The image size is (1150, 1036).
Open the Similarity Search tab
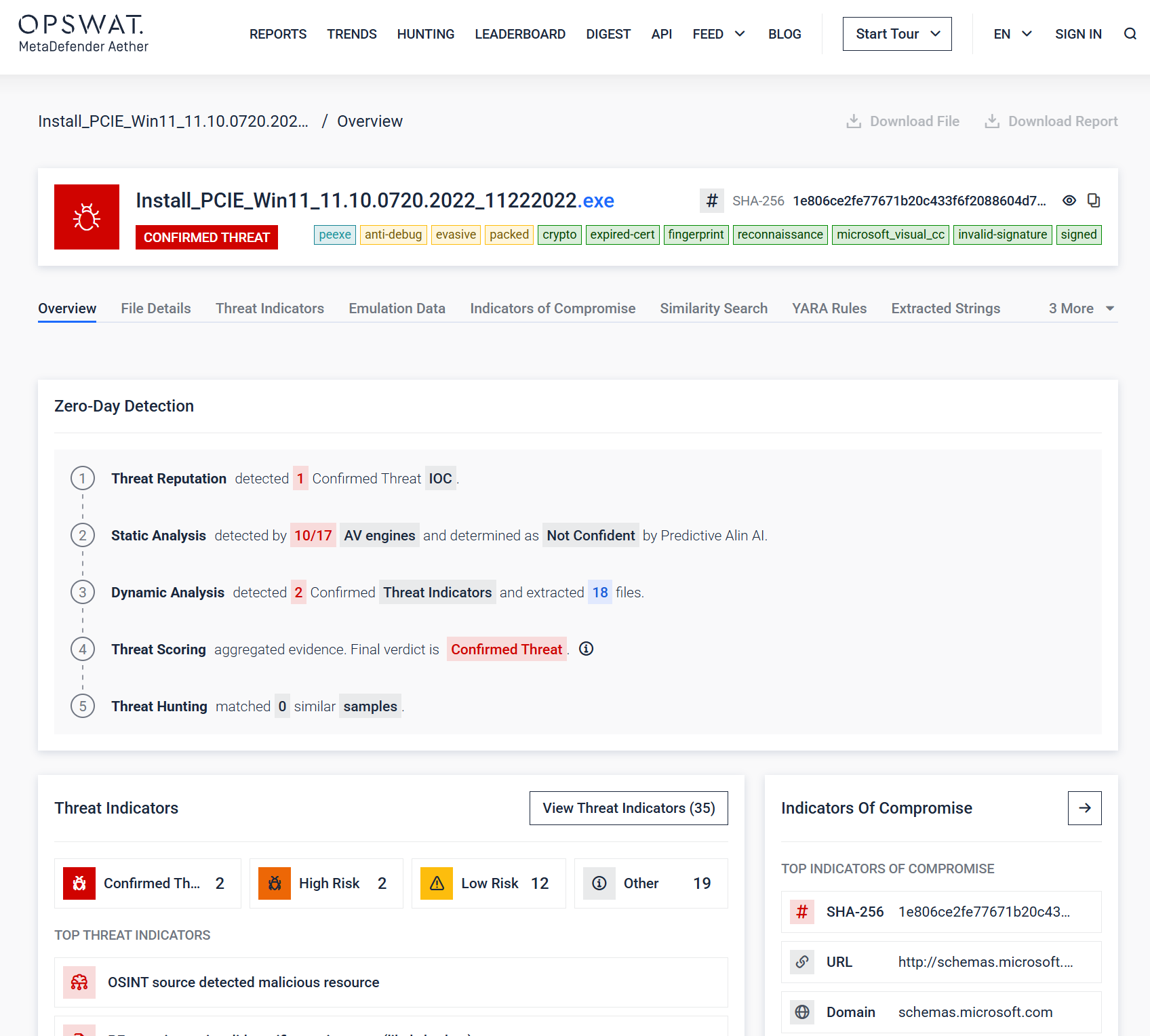(714, 308)
